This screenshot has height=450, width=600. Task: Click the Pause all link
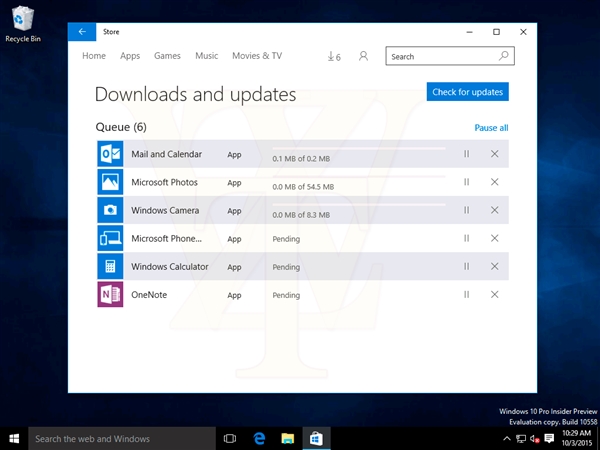tap(491, 128)
